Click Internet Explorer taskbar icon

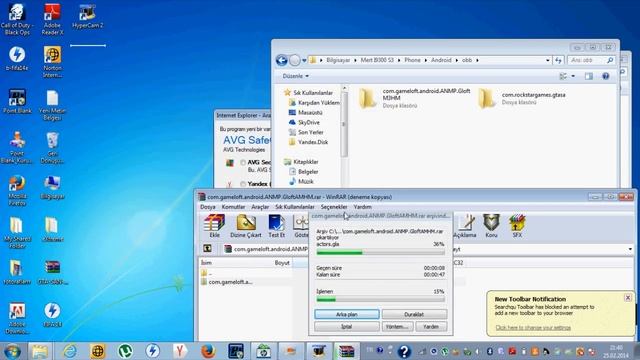[x=70, y=351]
